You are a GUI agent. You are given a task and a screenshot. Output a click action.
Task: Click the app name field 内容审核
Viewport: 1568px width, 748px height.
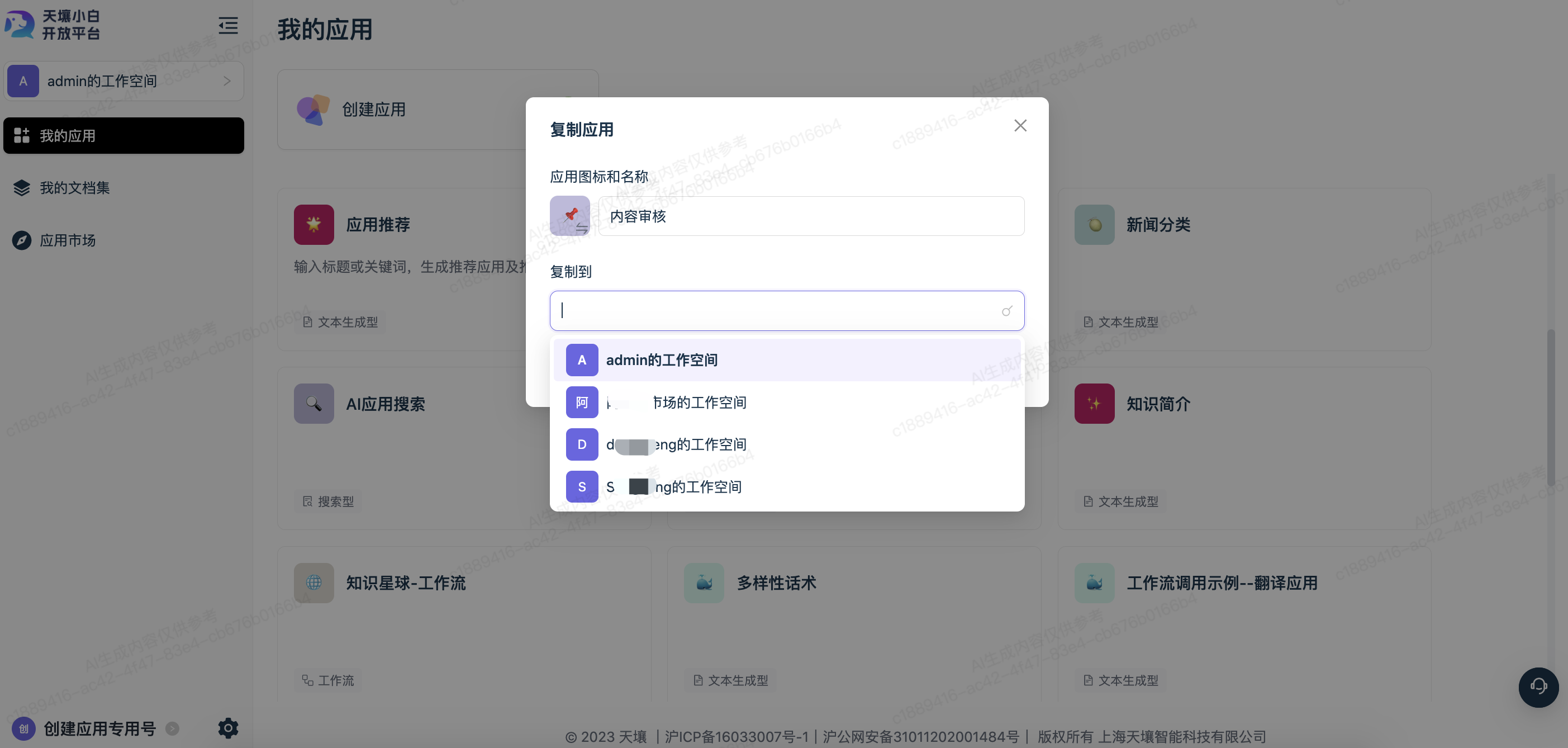point(811,216)
